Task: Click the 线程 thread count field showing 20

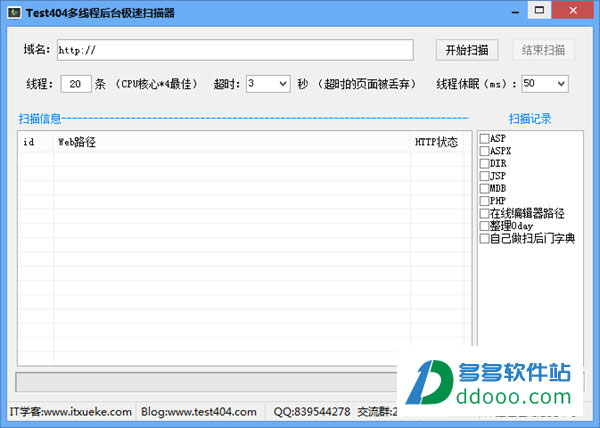Action: [x=76, y=84]
